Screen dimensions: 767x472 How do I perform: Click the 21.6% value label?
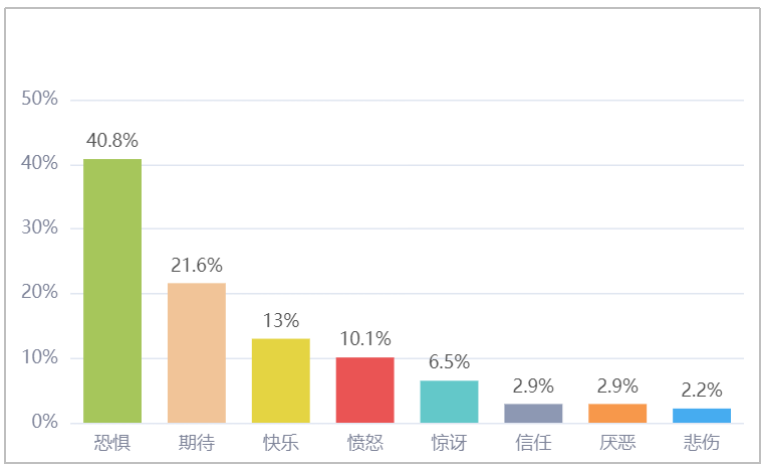pos(197,265)
